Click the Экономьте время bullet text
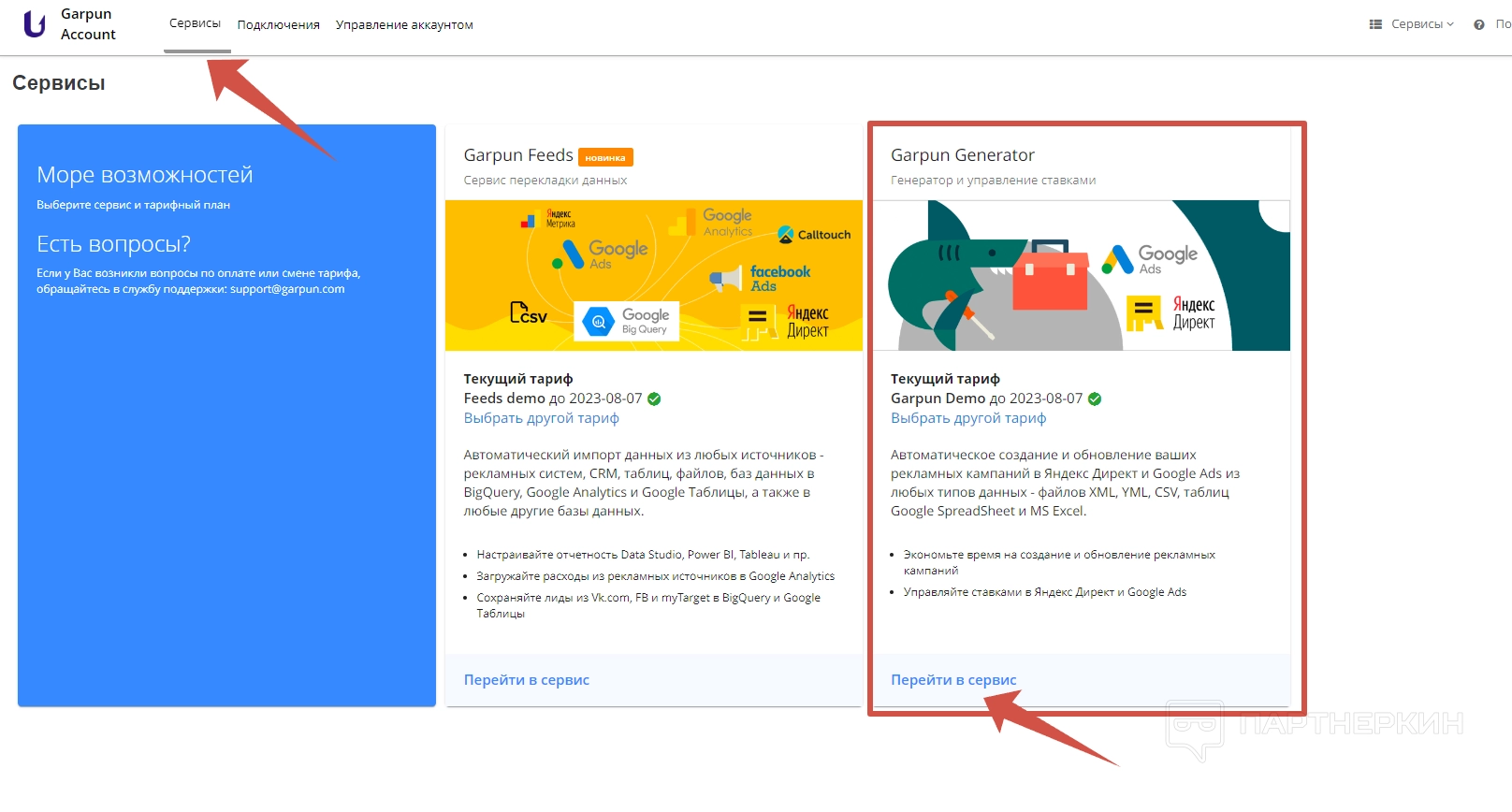The image size is (1512, 812). (1059, 562)
